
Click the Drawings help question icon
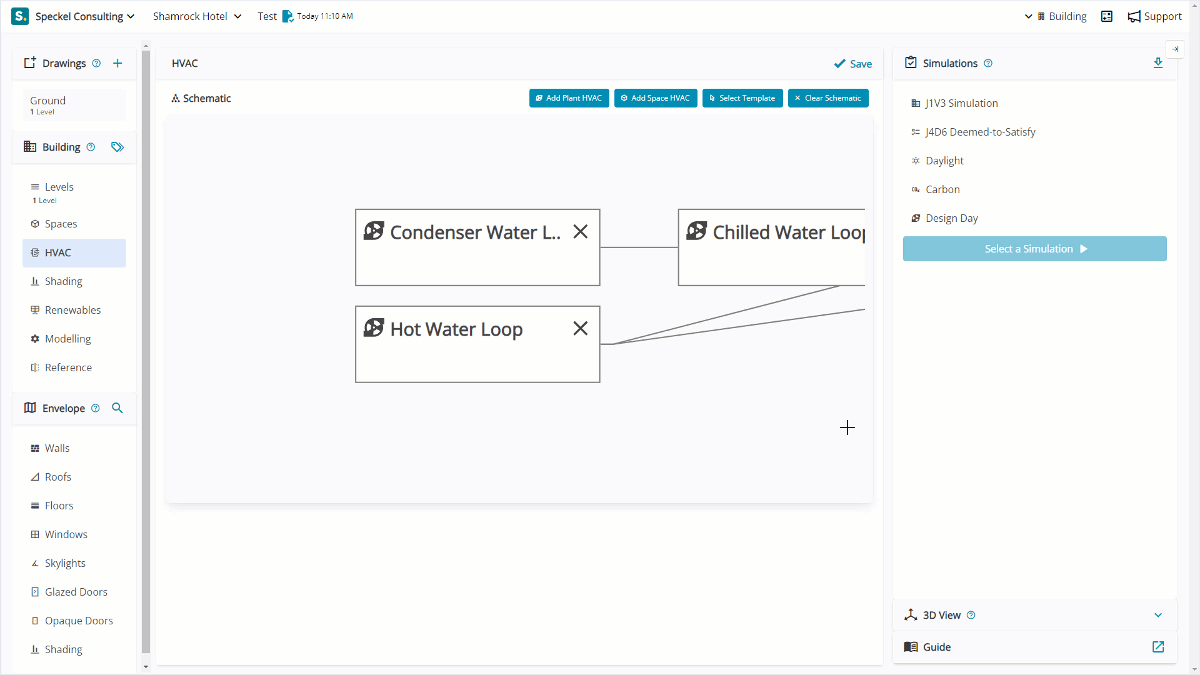click(x=97, y=63)
